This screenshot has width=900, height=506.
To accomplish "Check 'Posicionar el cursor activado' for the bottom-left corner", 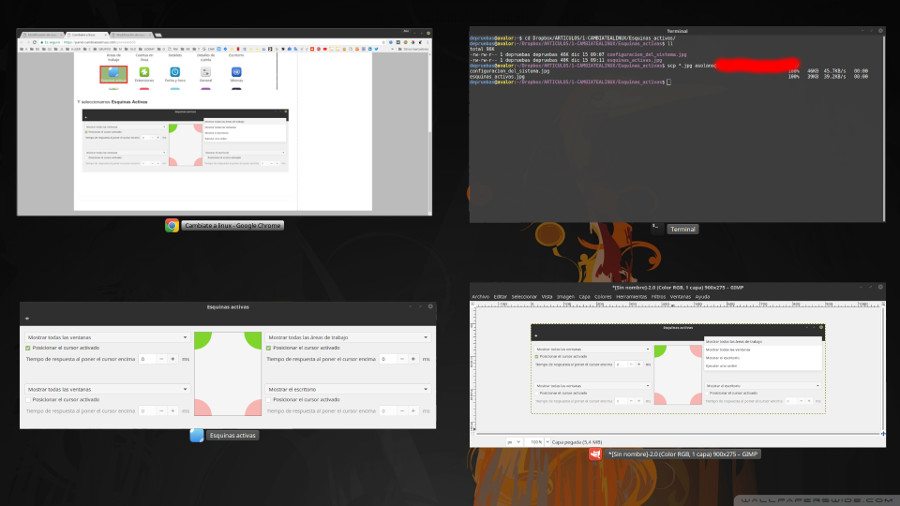I will point(28,399).
